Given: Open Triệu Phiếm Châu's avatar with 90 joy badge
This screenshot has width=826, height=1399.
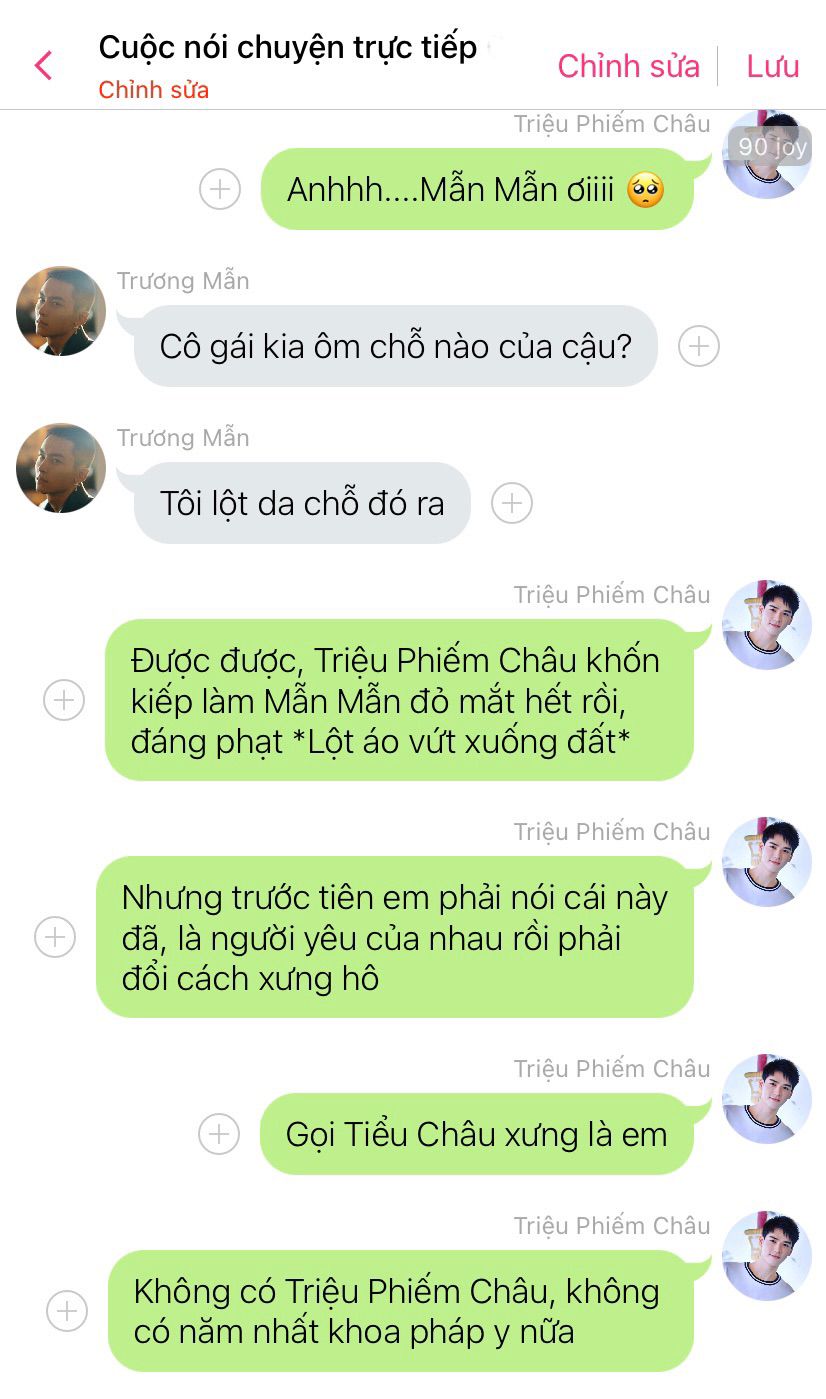Looking at the screenshot, I should pyautogui.click(x=767, y=154).
